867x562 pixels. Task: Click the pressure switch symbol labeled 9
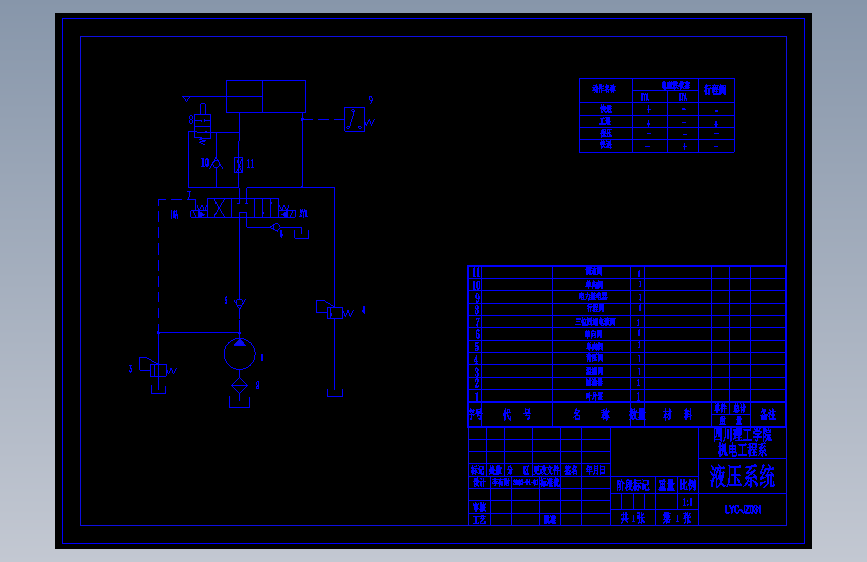pos(354,119)
